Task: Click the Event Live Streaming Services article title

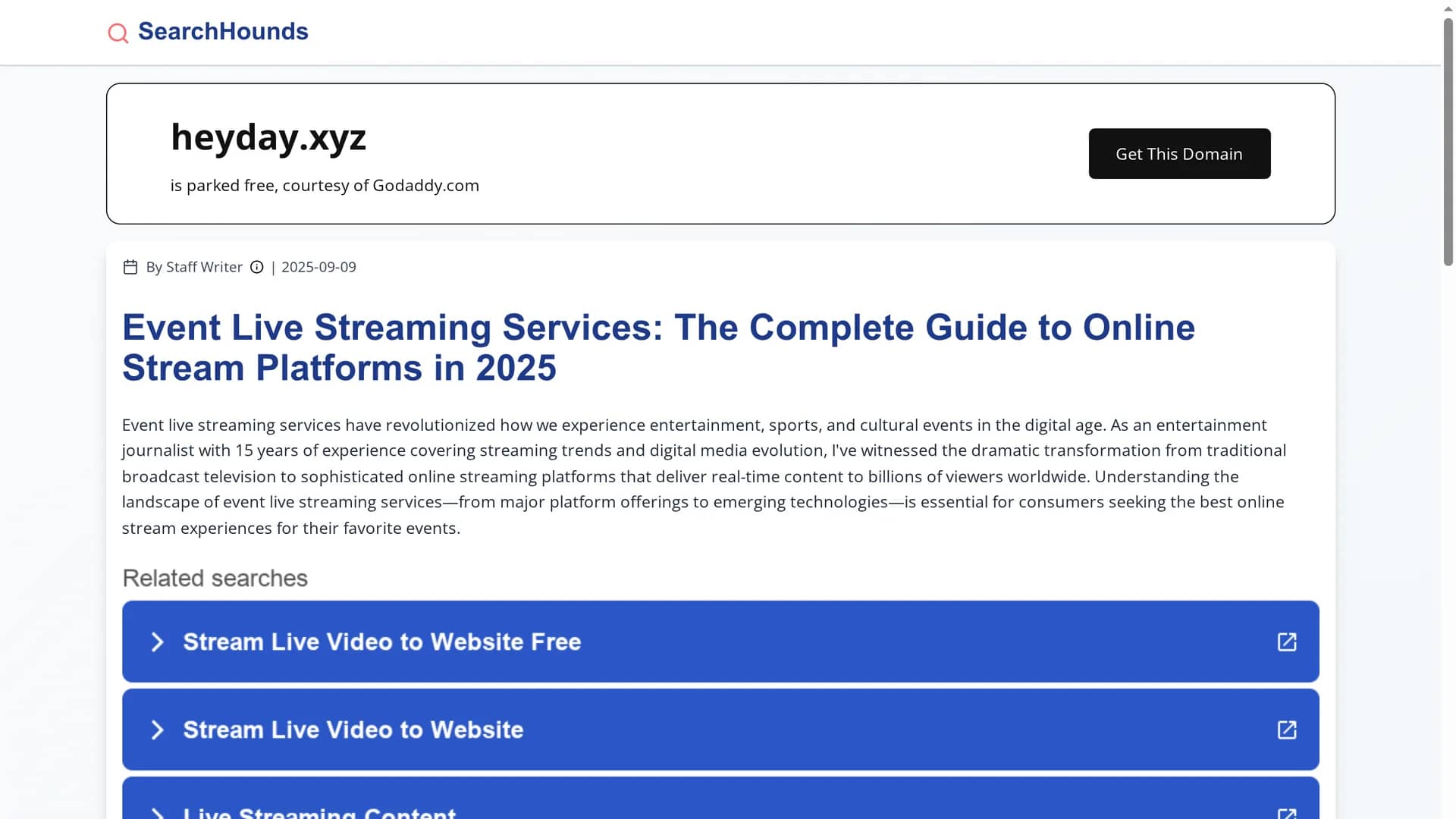Action: tap(658, 347)
